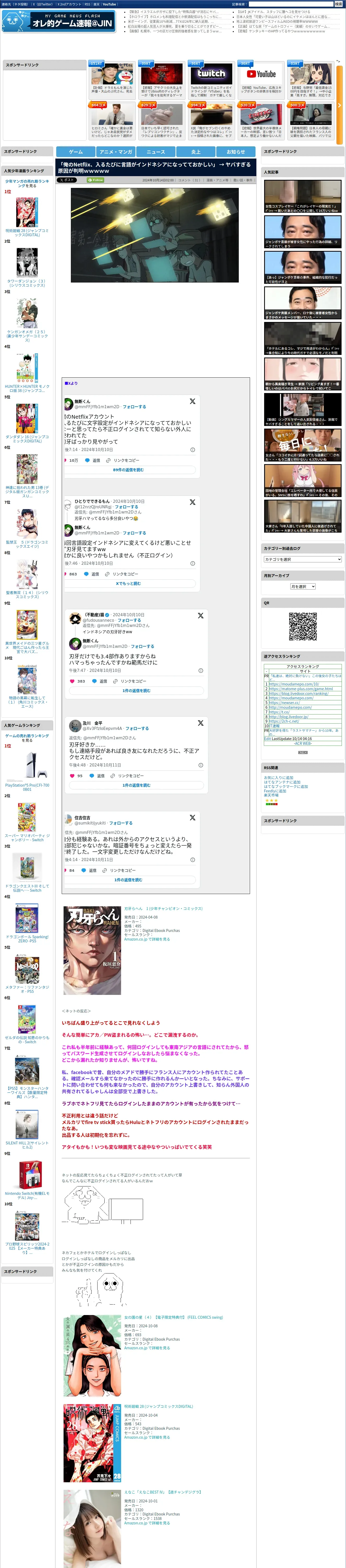
Task: Like the tweet with 383 hearts
Action: click(x=72, y=681)
